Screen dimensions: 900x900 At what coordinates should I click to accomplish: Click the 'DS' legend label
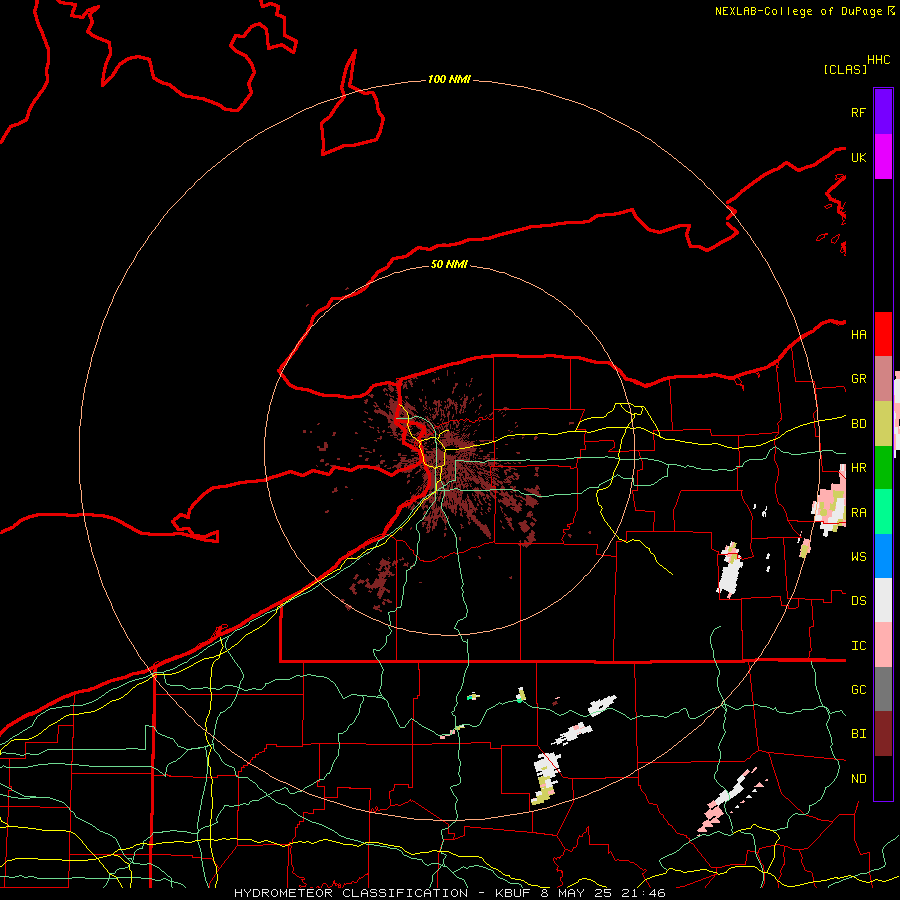click(x=858, y=601)
